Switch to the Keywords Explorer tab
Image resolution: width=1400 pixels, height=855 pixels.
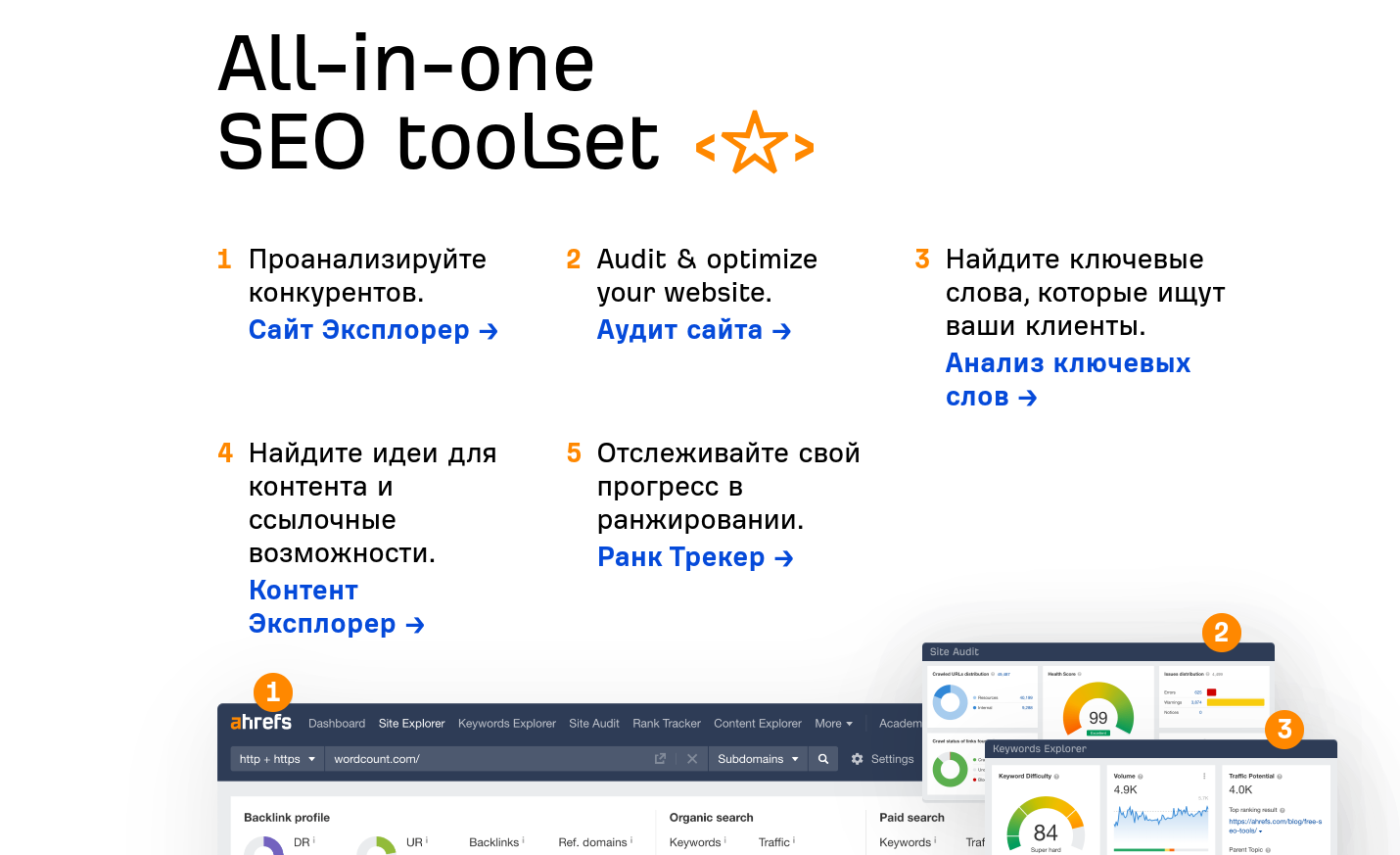coord(506,724)
